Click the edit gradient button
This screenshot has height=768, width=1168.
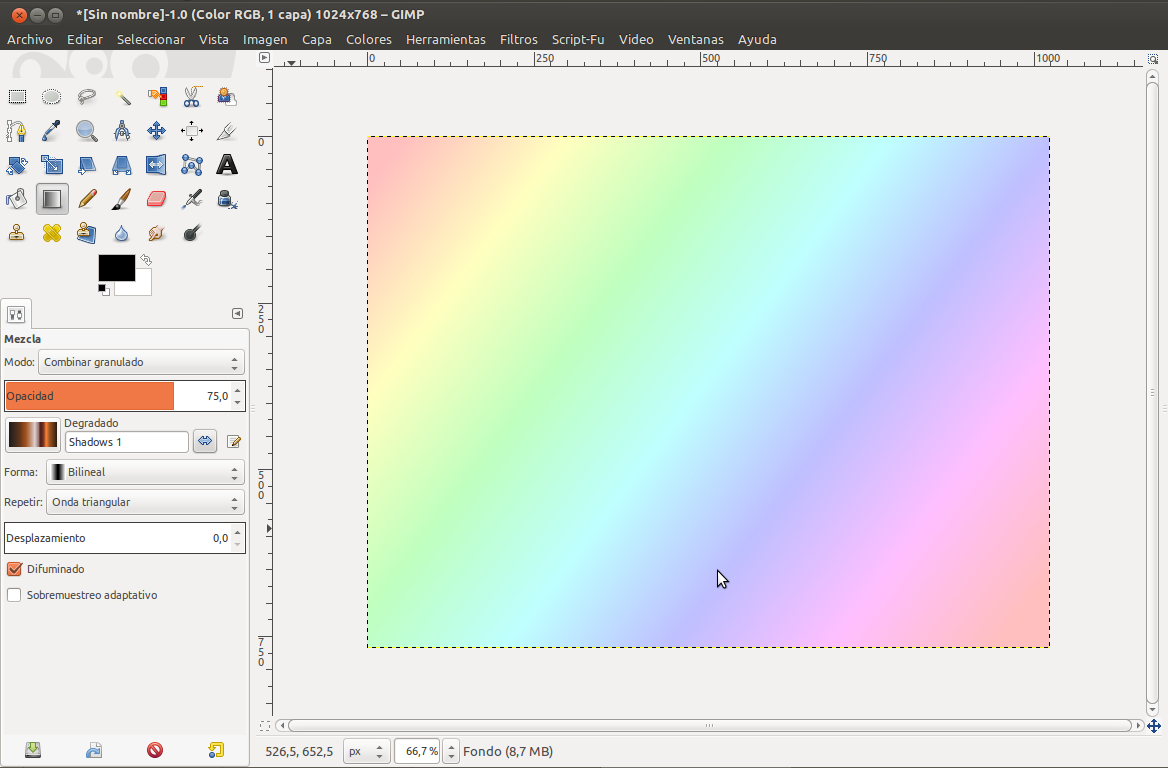[234, 441]
